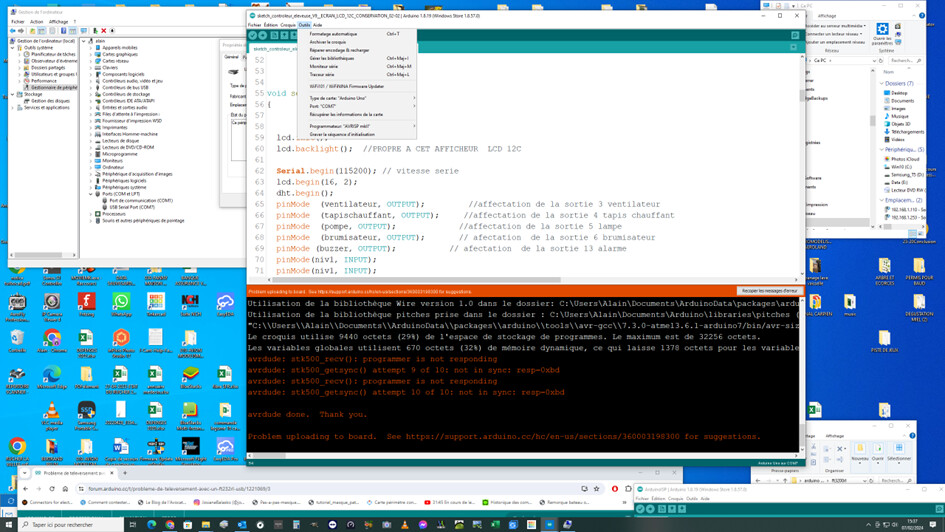945x532 pixels.
Task: Collapse Ports (COM et LPT) node
Action: click(x=91, y=194)
